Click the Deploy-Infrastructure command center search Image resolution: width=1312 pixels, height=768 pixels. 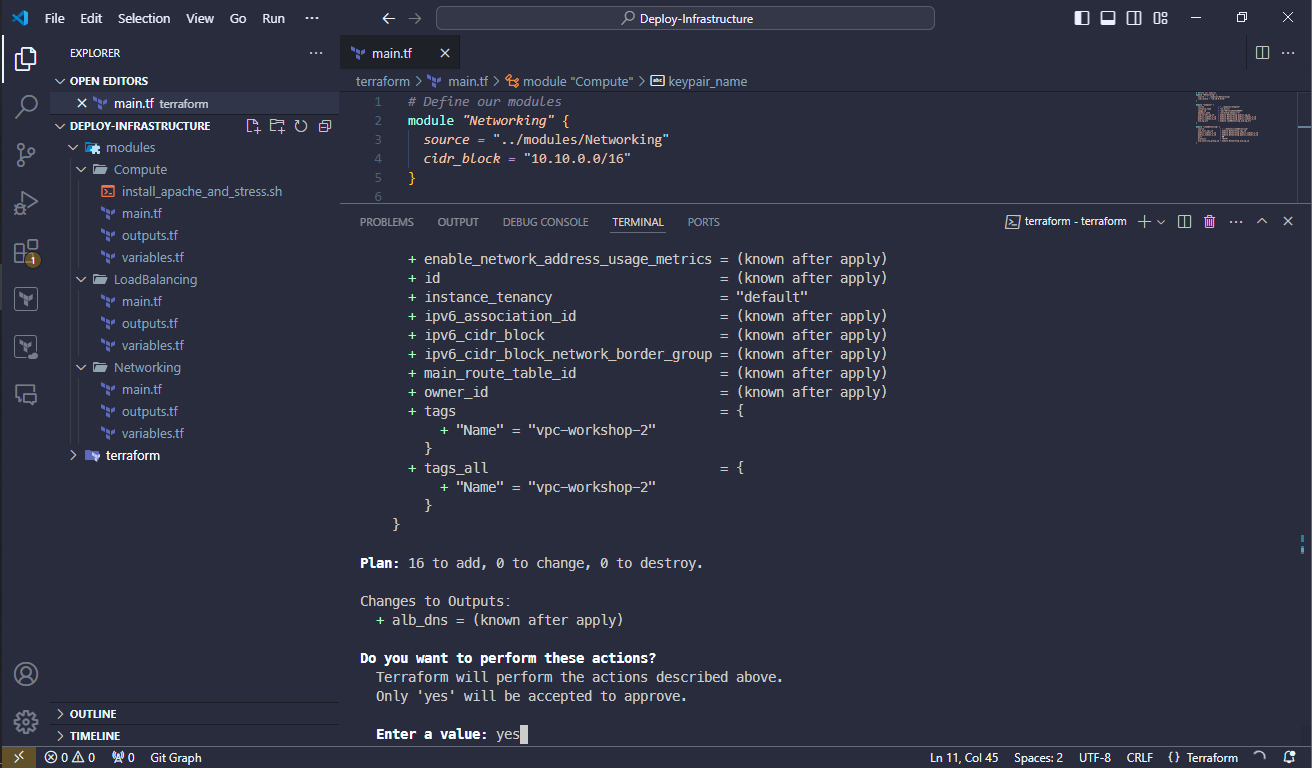(x=686, y=18)
